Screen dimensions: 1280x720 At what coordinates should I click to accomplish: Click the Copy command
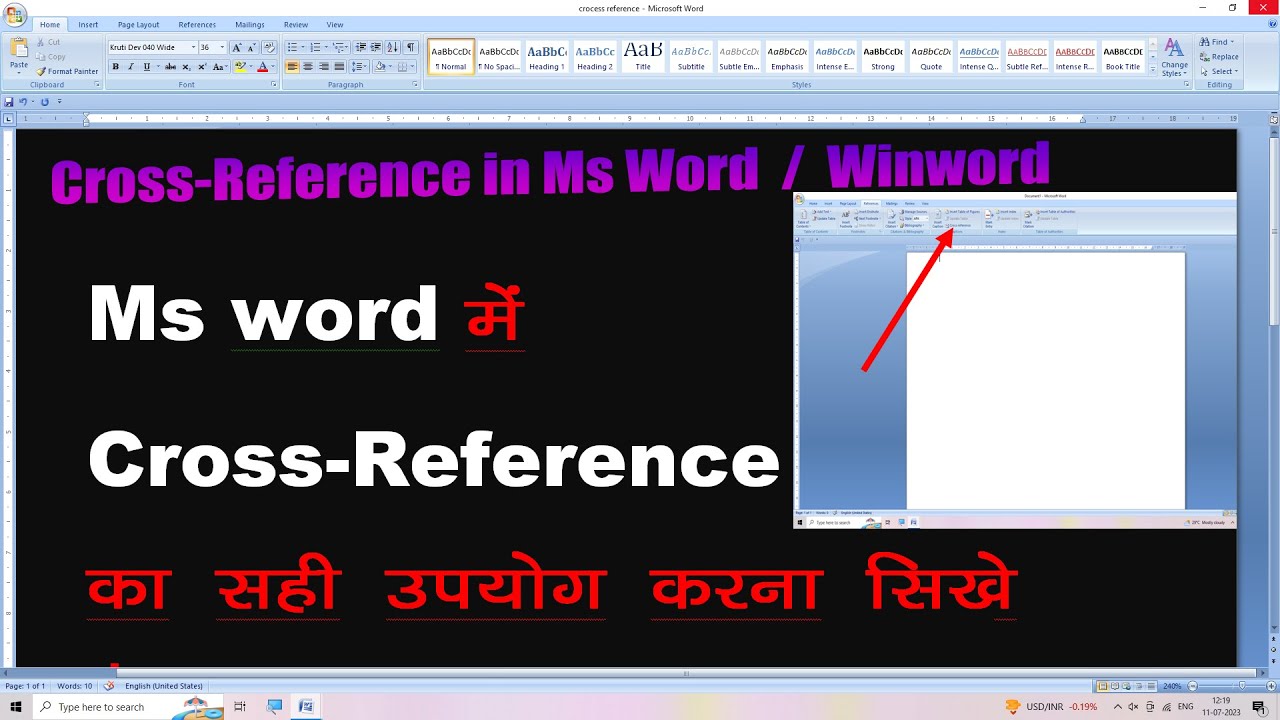click(x=50, y=56)
